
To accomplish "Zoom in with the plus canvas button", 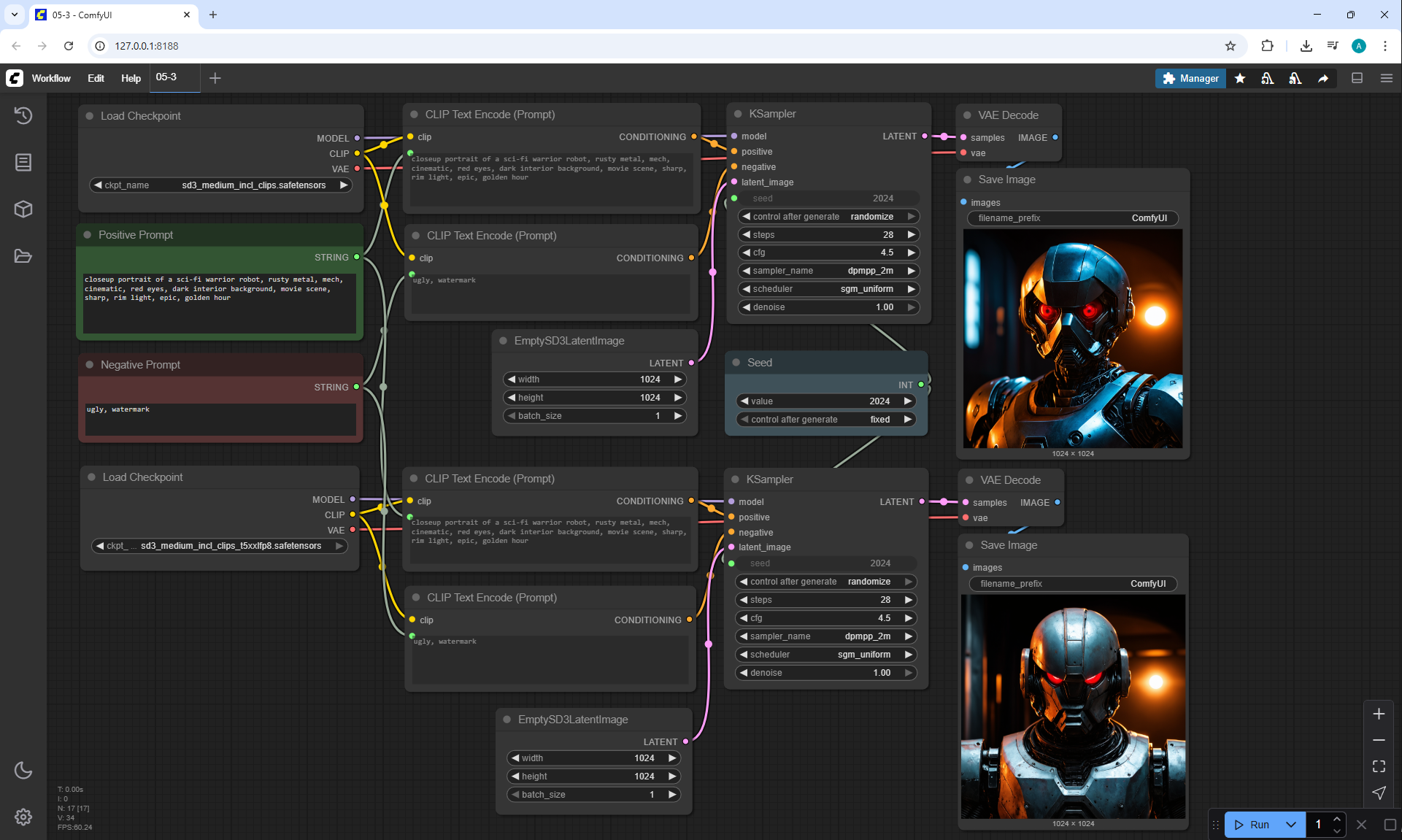I will tap(1379, 714).
